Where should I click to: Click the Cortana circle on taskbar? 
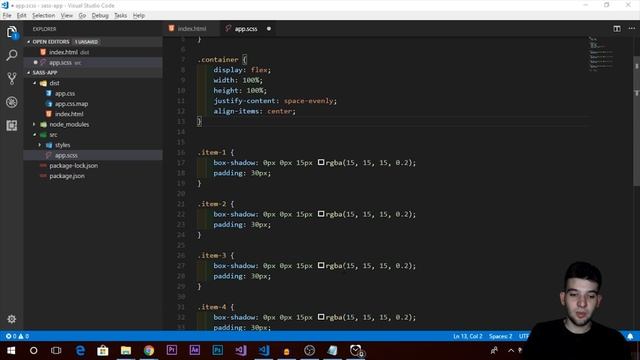[33, 350]
